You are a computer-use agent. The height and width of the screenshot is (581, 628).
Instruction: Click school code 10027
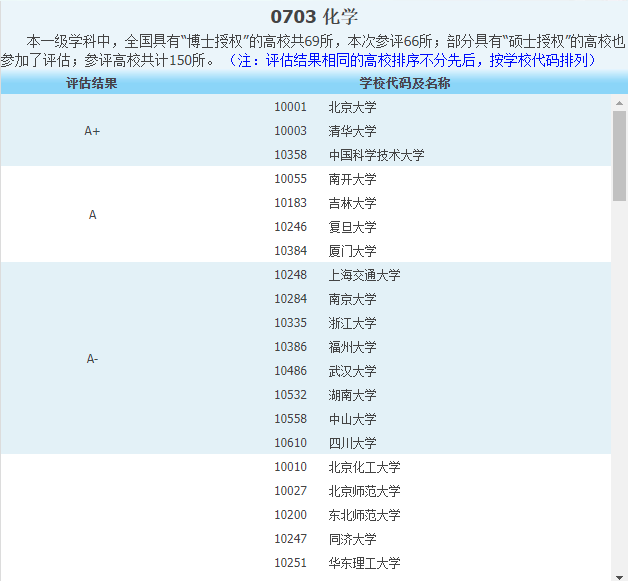coord(290,491)
